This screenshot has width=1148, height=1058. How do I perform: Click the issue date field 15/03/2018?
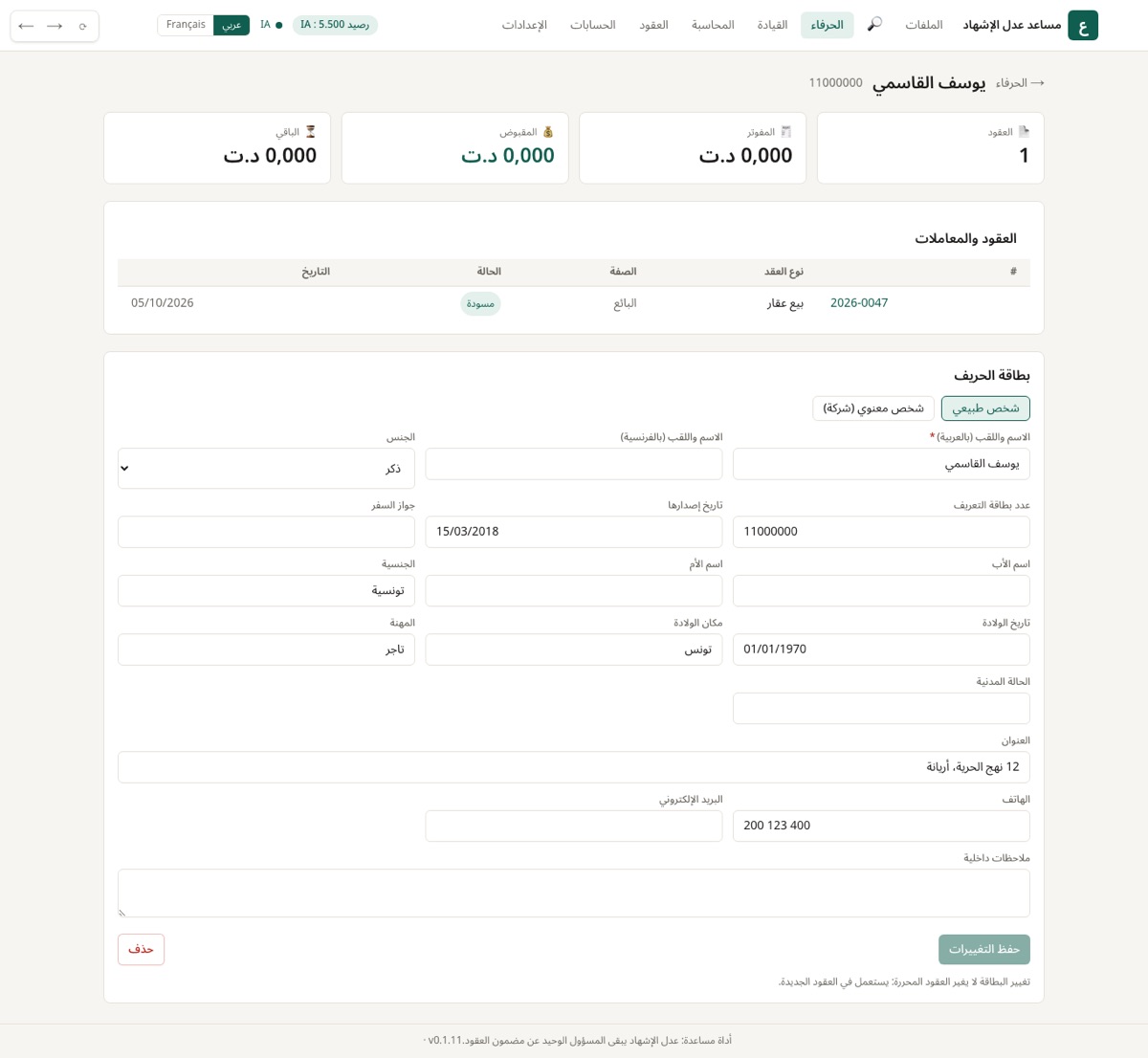574,532
